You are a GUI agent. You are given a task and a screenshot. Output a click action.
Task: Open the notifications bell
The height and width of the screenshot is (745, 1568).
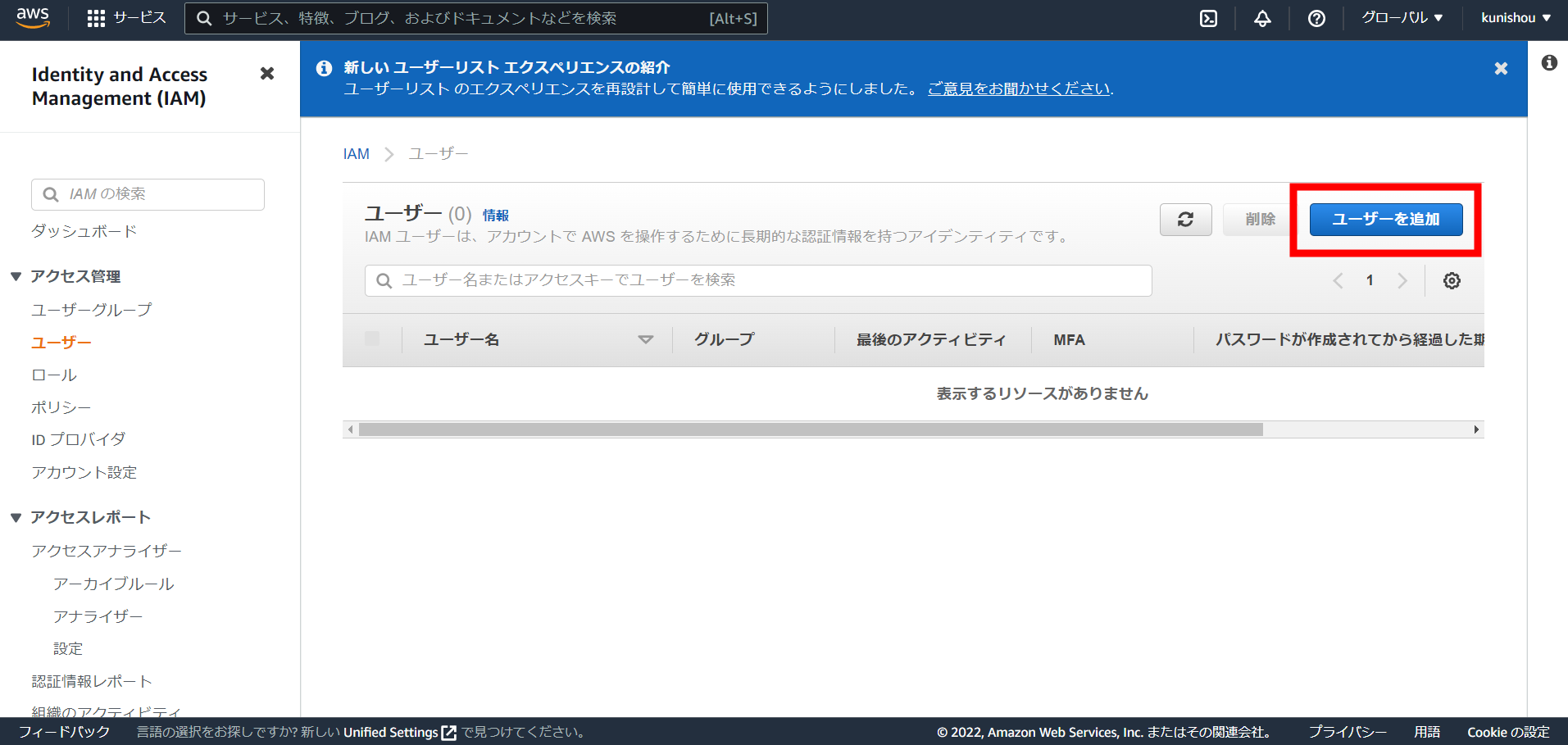(x=1261, y=18)
